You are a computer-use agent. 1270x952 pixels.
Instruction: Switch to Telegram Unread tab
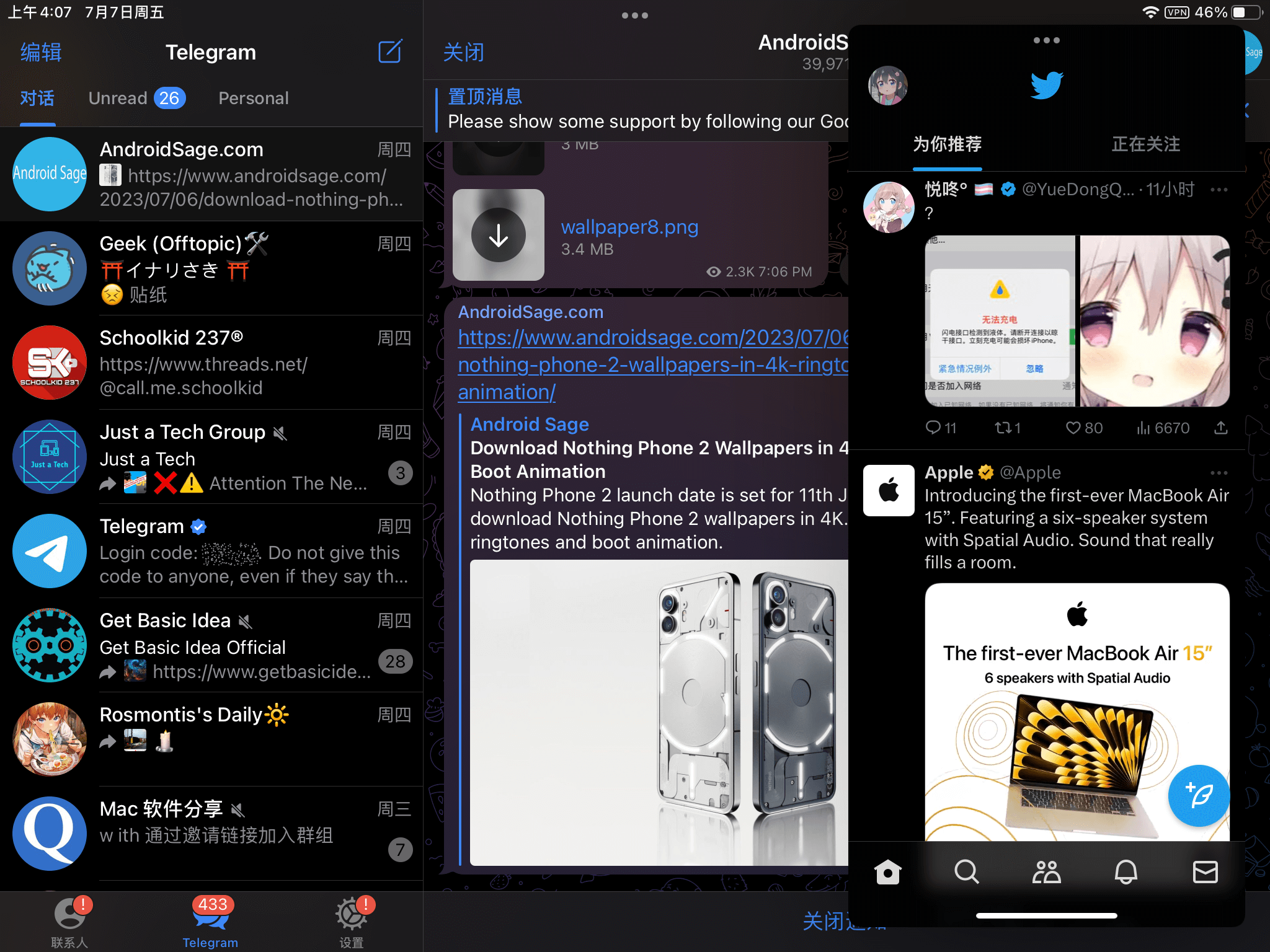135,97
